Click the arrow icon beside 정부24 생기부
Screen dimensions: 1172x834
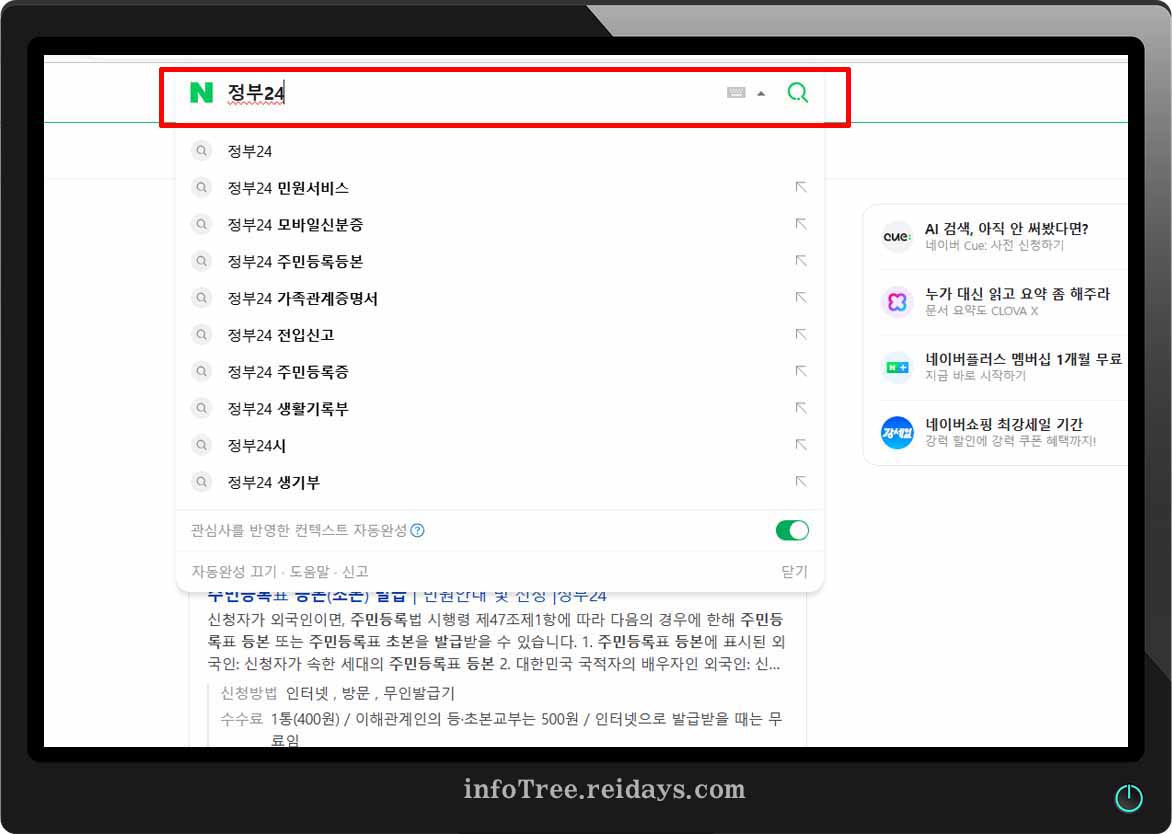(801, 482)
